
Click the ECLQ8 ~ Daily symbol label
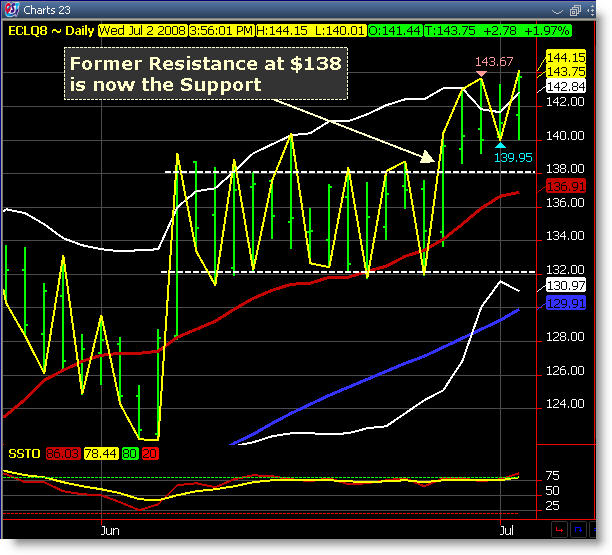51,31
